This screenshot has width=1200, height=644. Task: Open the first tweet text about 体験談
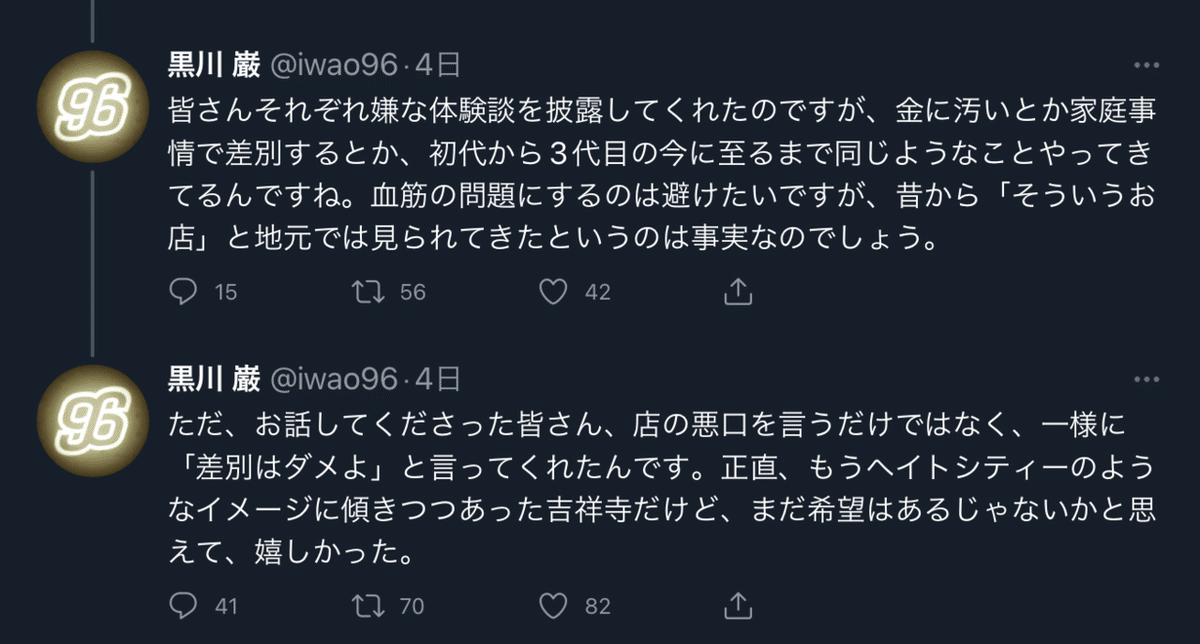point(660,174)
